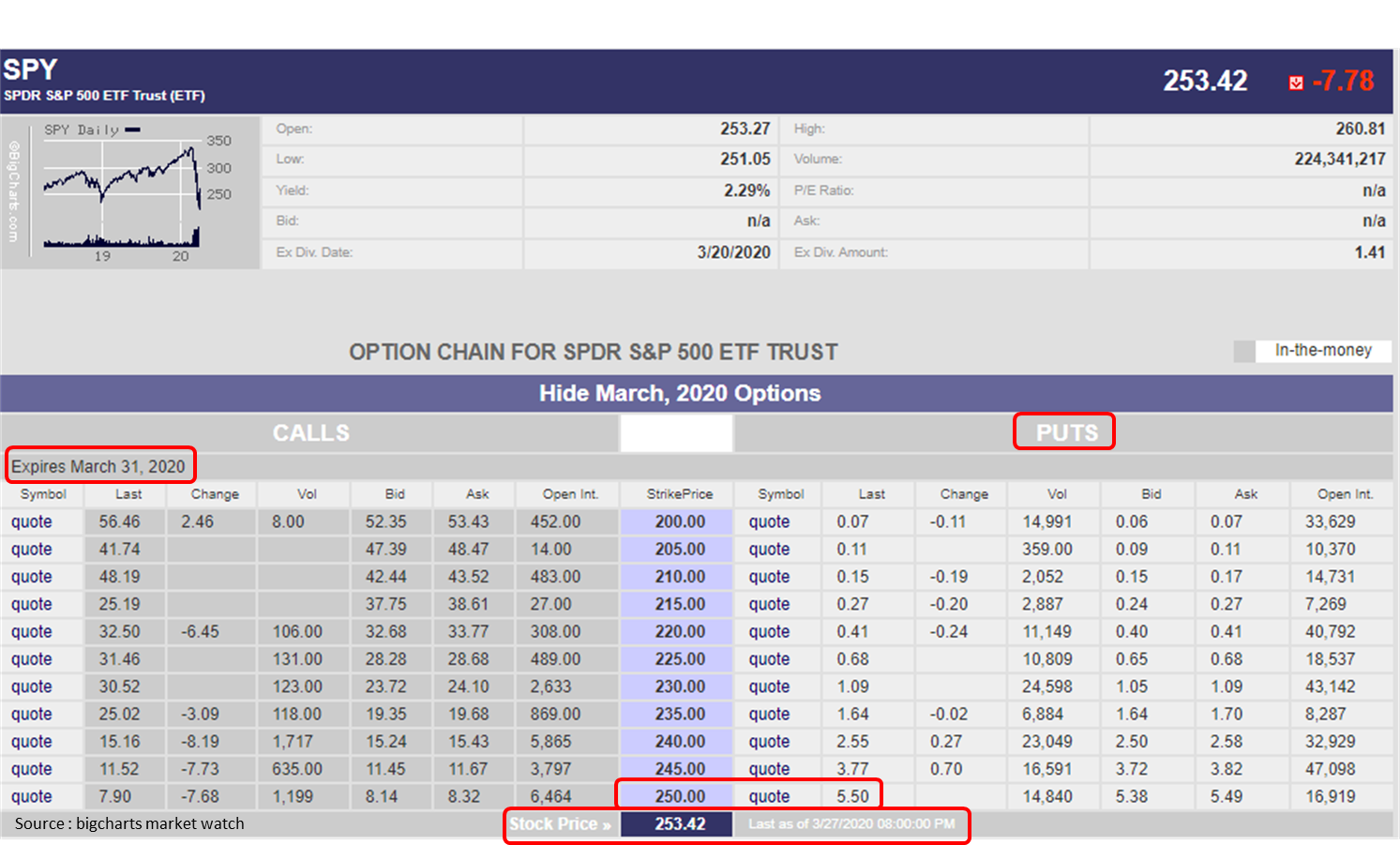This screenshot has height=845, width=1400.
Task: Click the red down-arrow icon beside -7.78
Action: (x=1296, y=83)
